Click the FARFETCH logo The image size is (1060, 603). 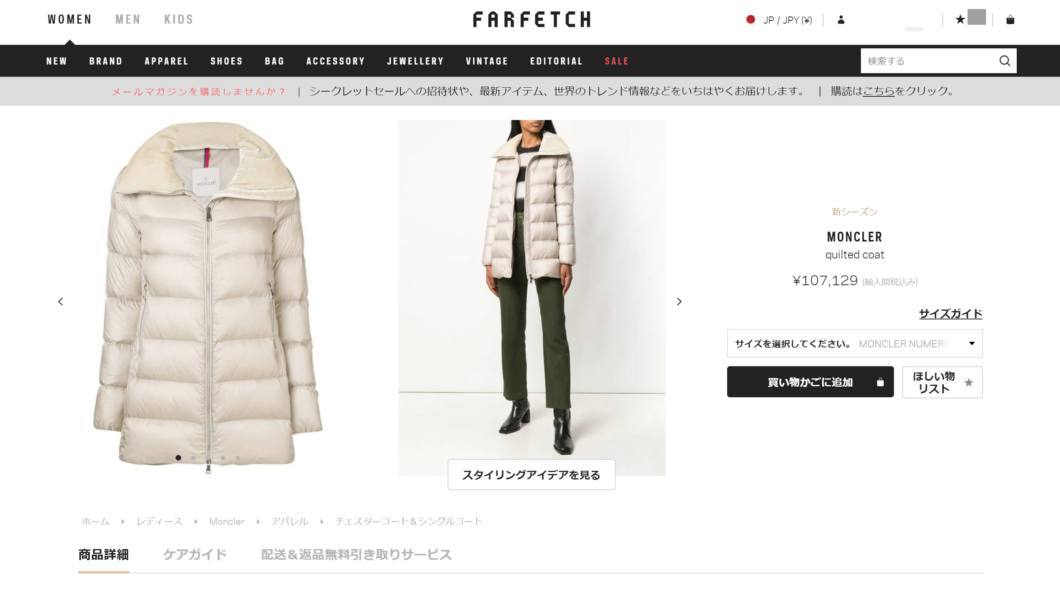(532, 20)
